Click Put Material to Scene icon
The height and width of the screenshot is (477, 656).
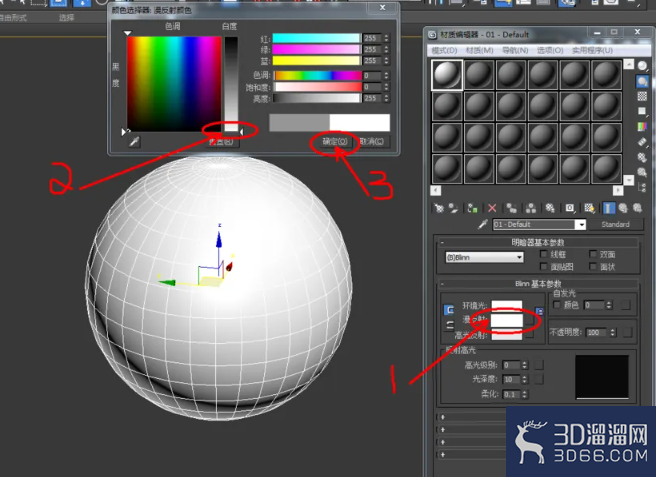[x=454, y=208]
